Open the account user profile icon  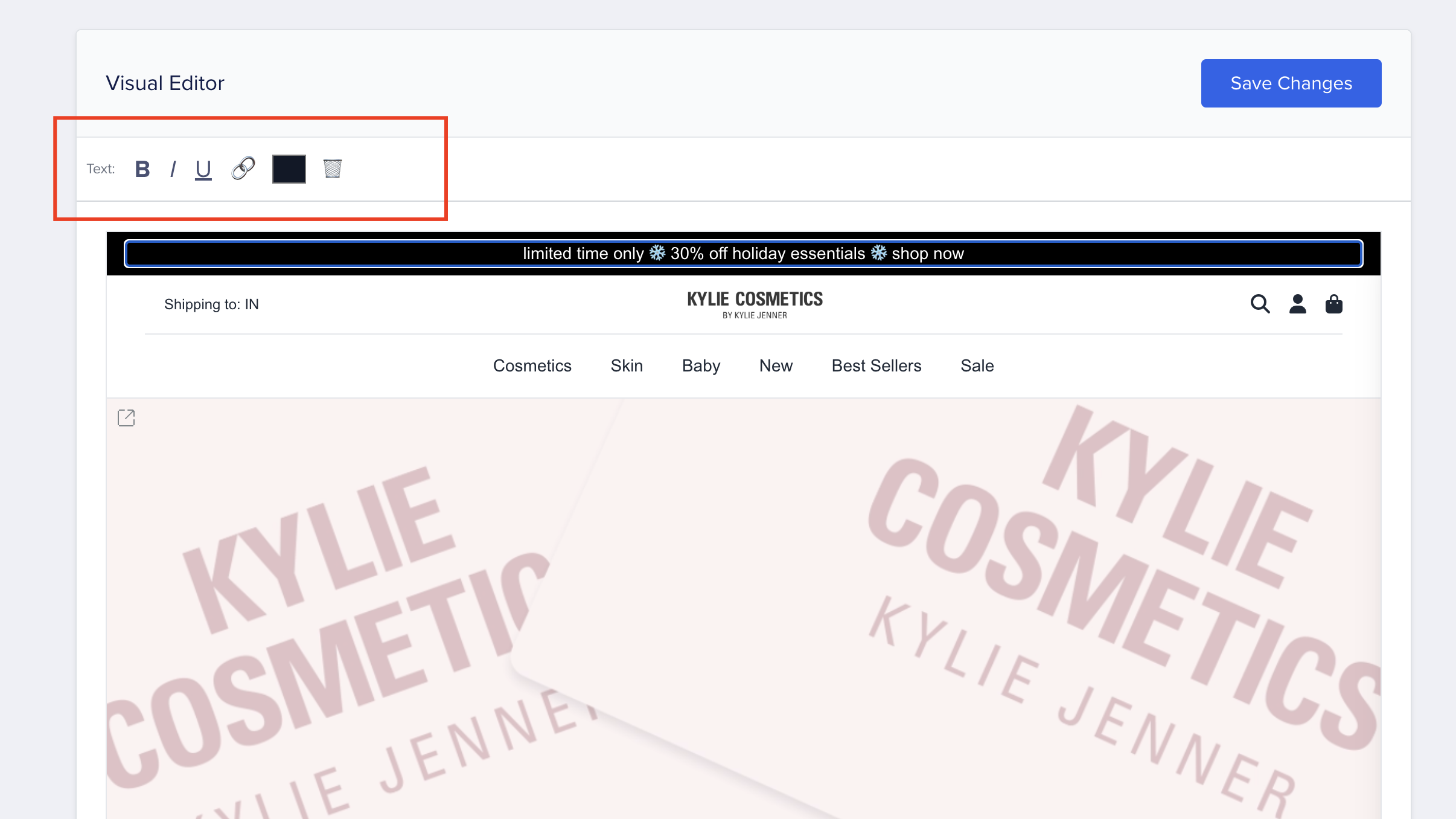[1298, 304]
